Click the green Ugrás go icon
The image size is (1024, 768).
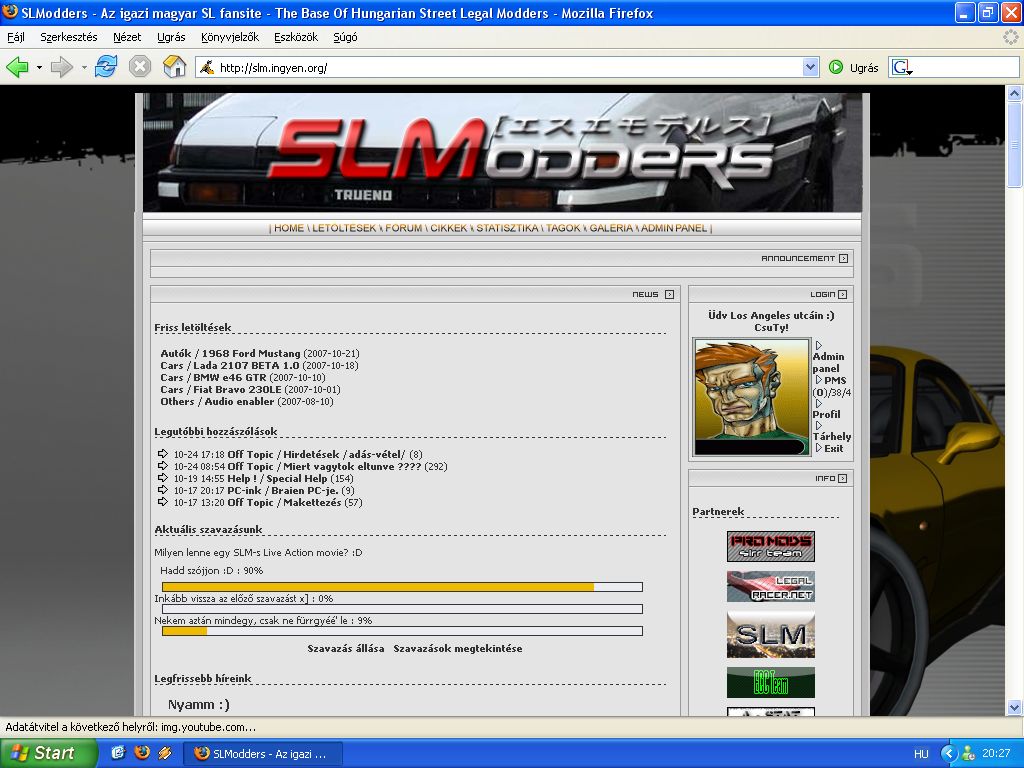point(836,67)
